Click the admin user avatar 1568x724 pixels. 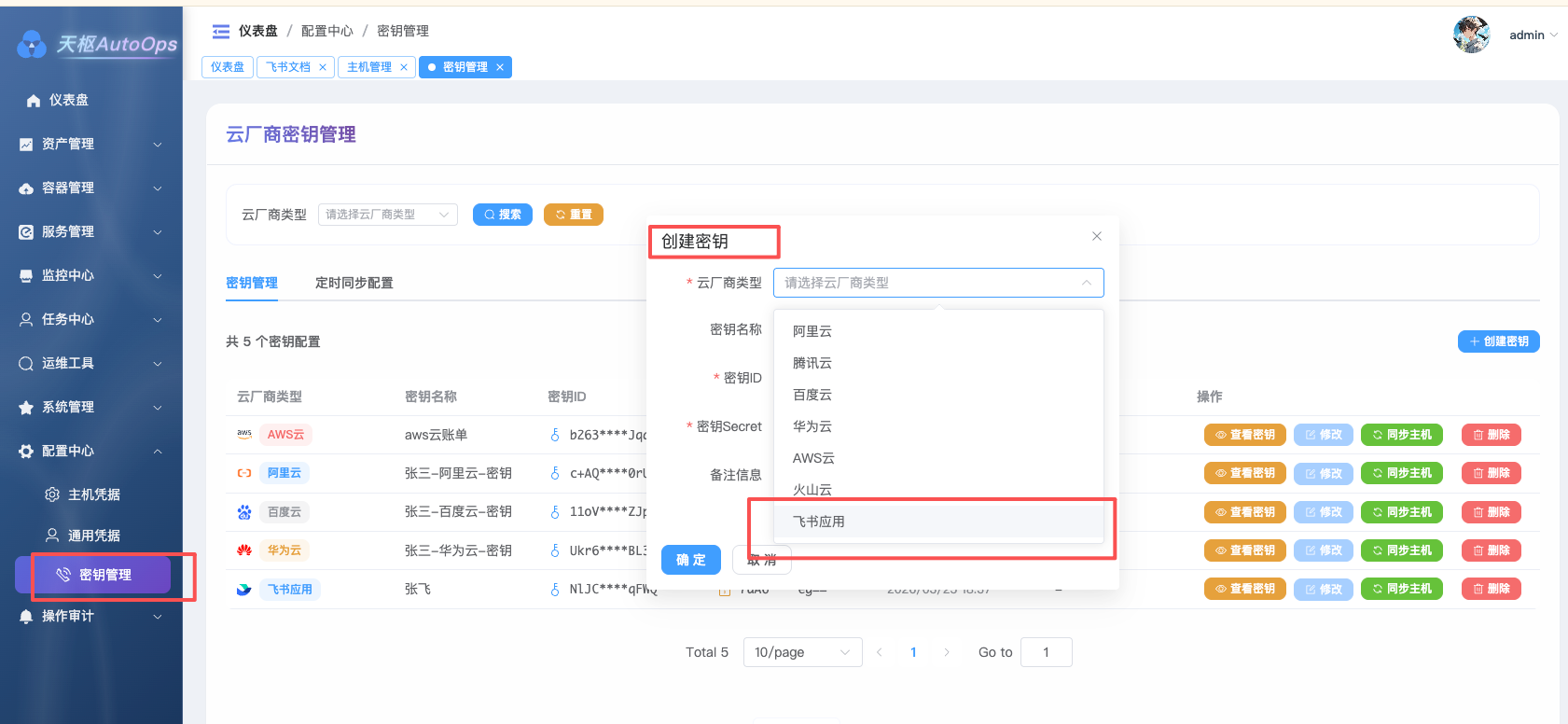coord(1471,35)
